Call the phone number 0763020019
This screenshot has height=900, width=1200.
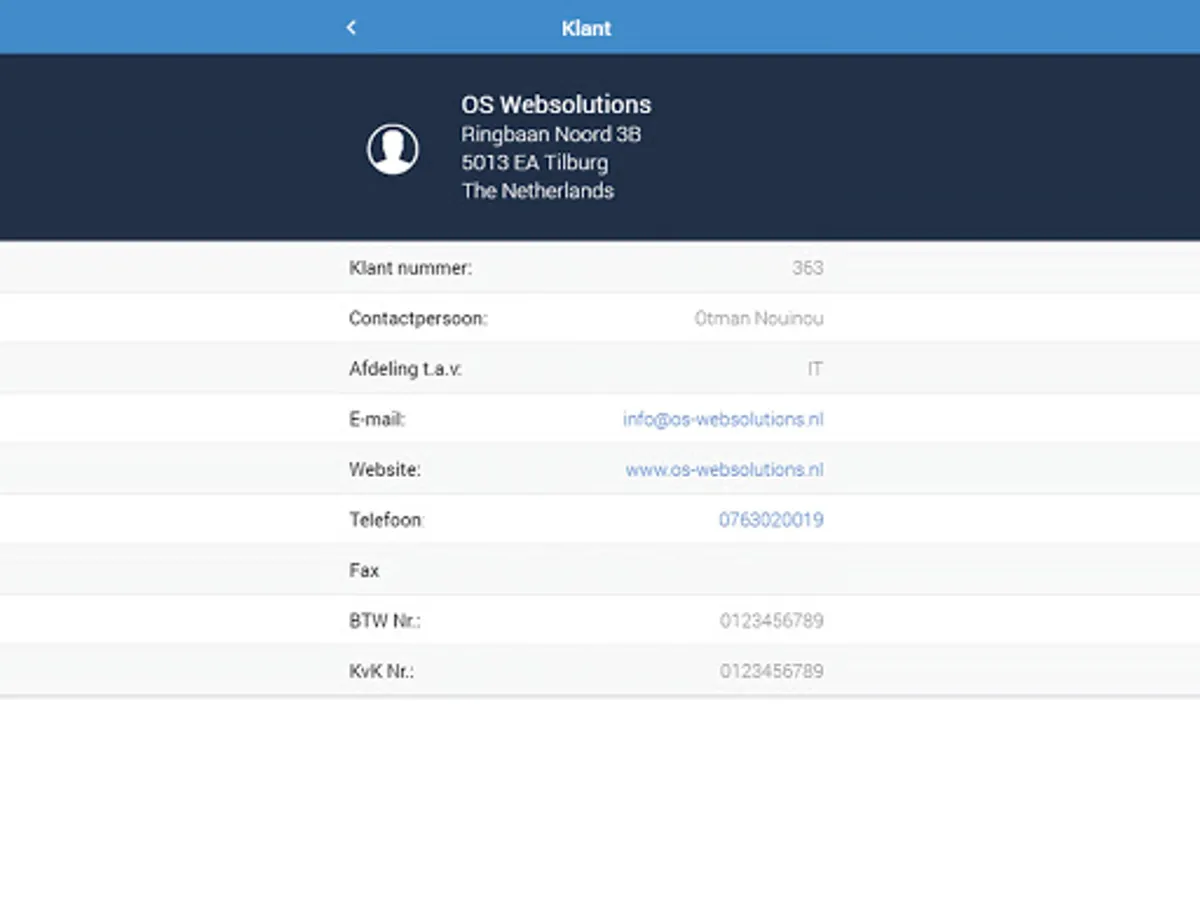point(771,520)
